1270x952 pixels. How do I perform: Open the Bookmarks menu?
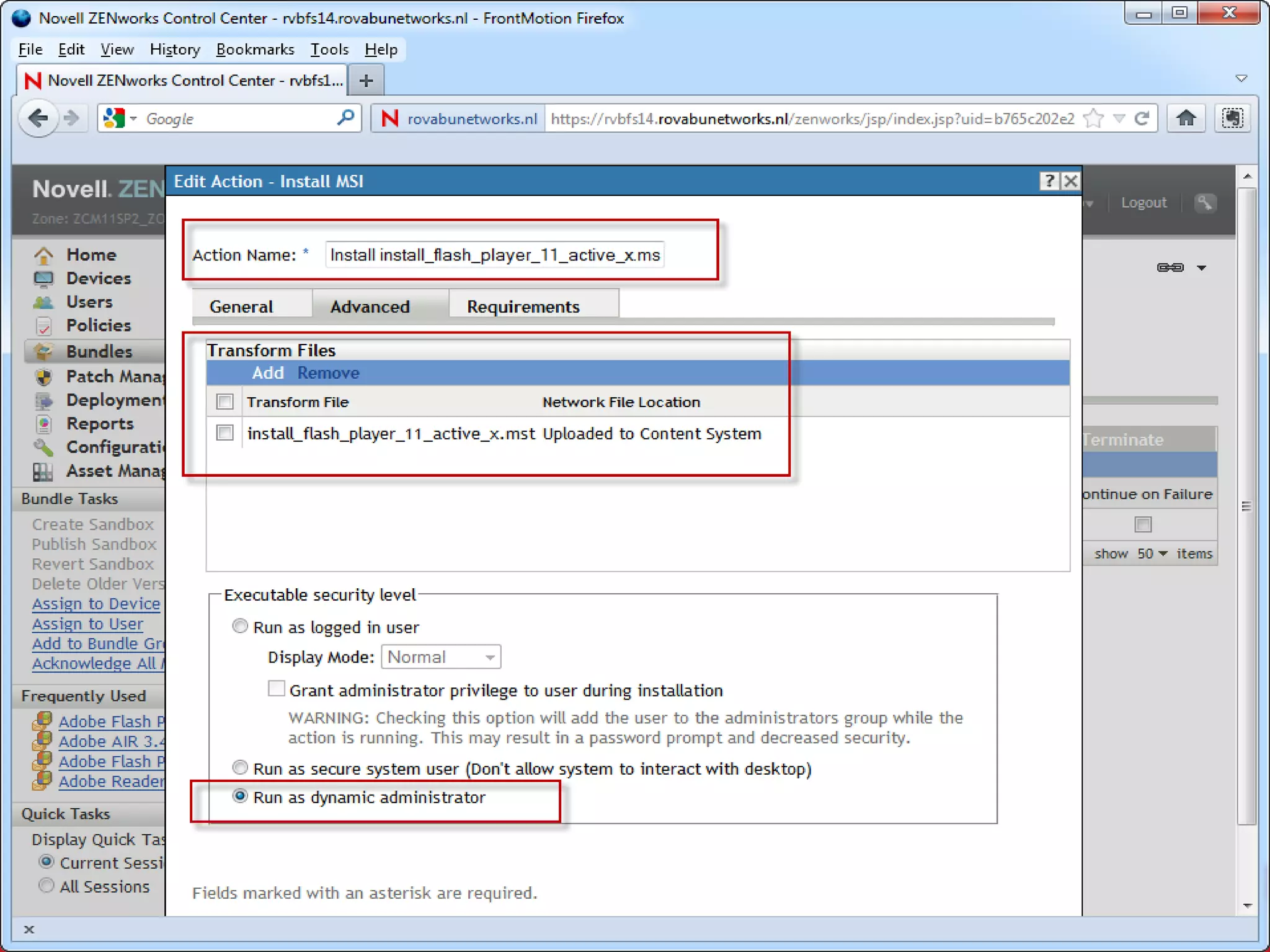coord(255,49)
